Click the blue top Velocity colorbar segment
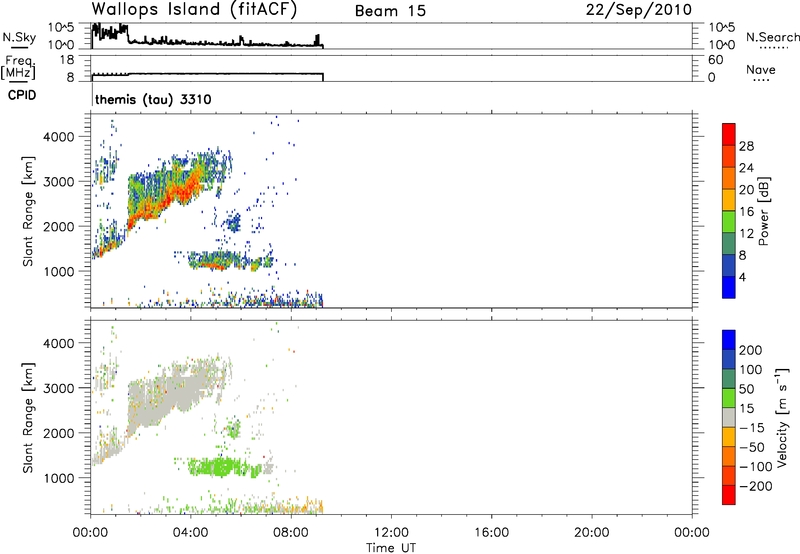Image resolution: width=800 pixels, height=554 pixels. click(x=729, y=340)
